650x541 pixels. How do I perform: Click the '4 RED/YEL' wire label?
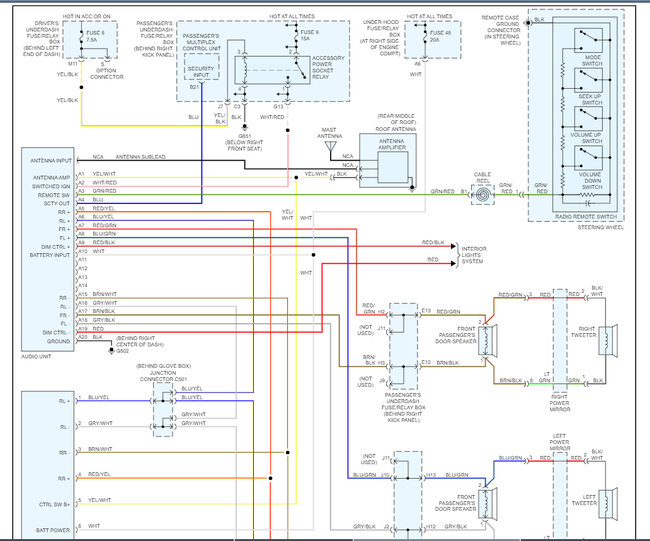coord(95,474)
